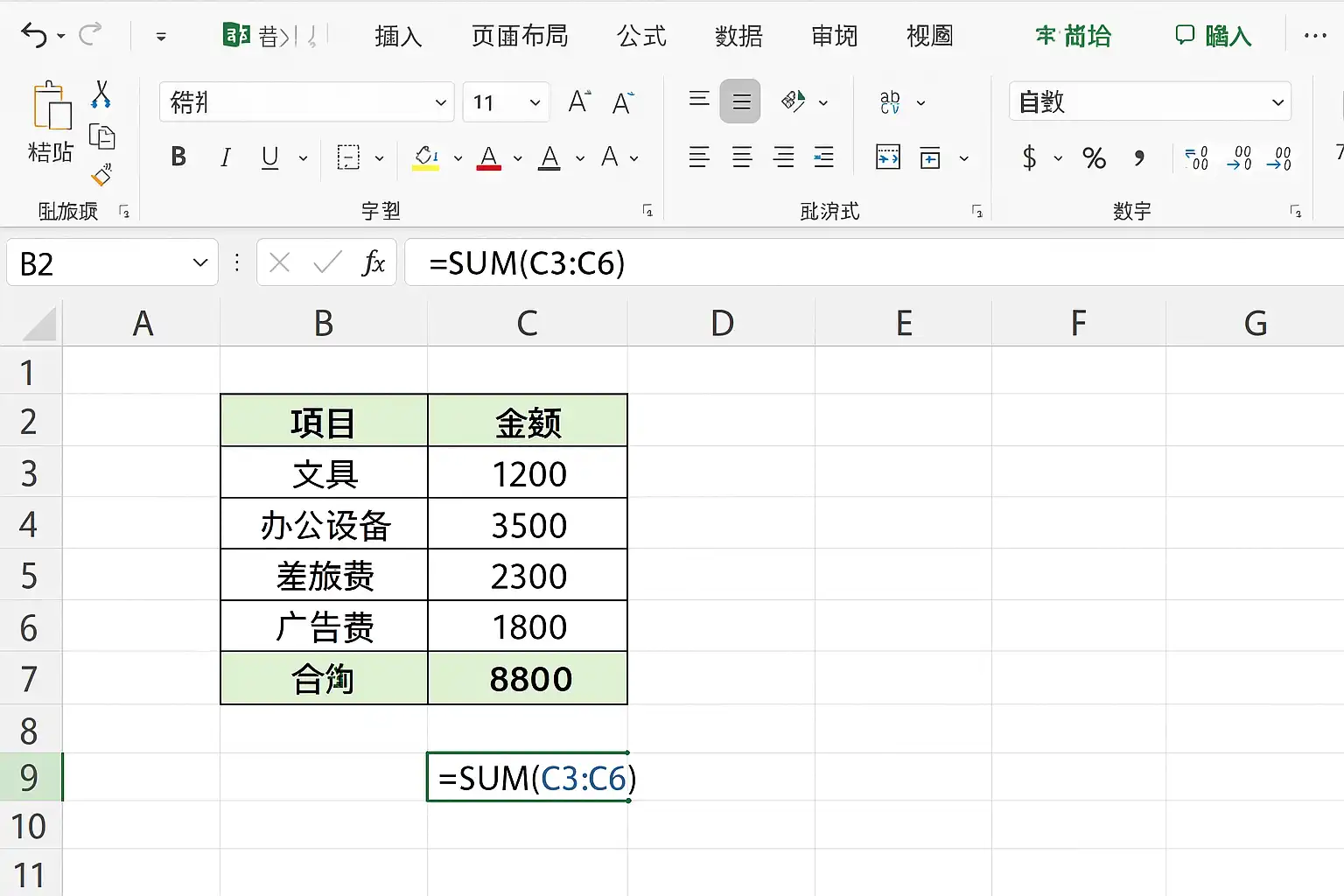The width and height of the screenshot is (1344, 896).
Task: Toggle the highlighted middle-align button
Action: [740, 101]
